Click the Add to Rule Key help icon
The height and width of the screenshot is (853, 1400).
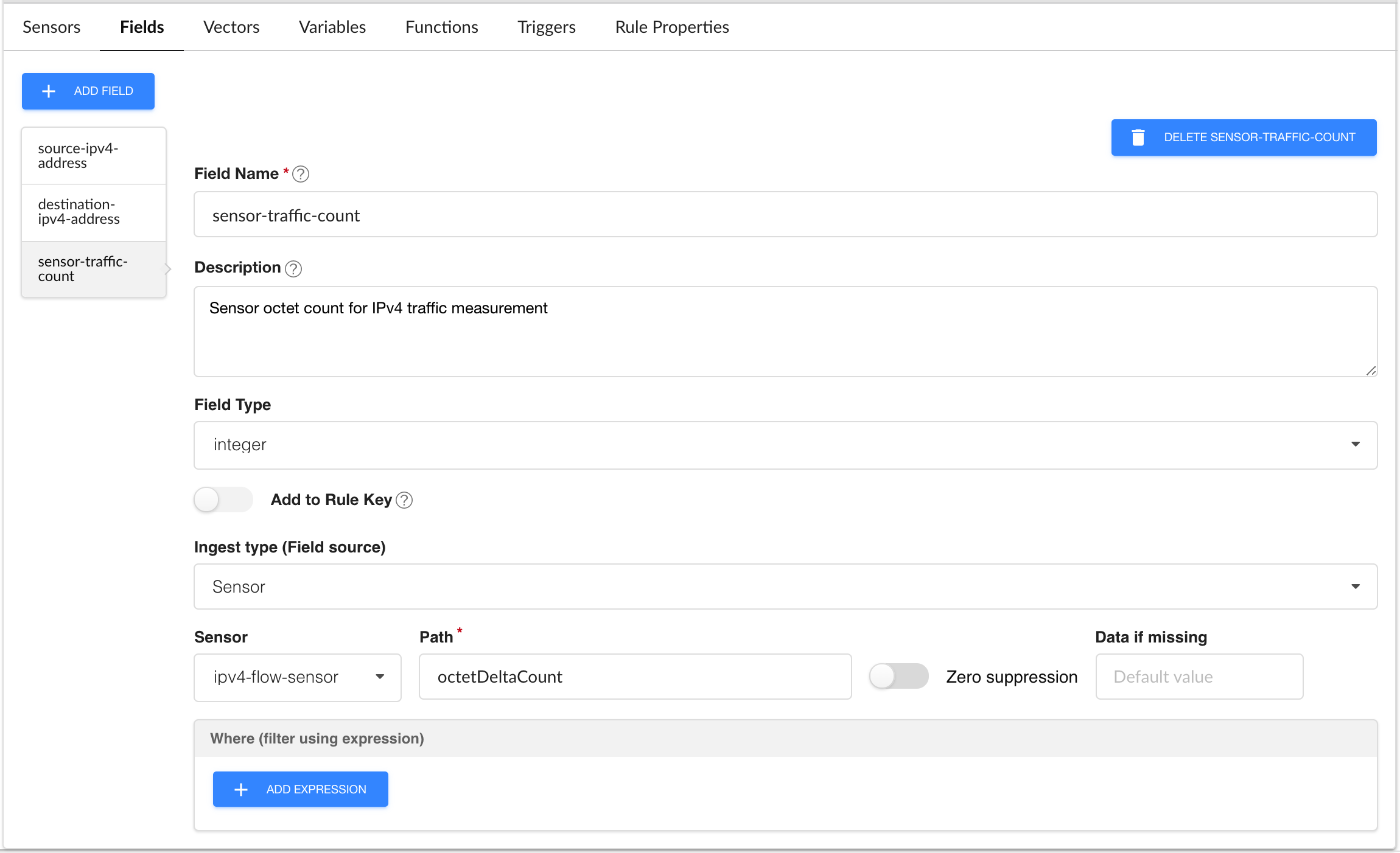404,500
